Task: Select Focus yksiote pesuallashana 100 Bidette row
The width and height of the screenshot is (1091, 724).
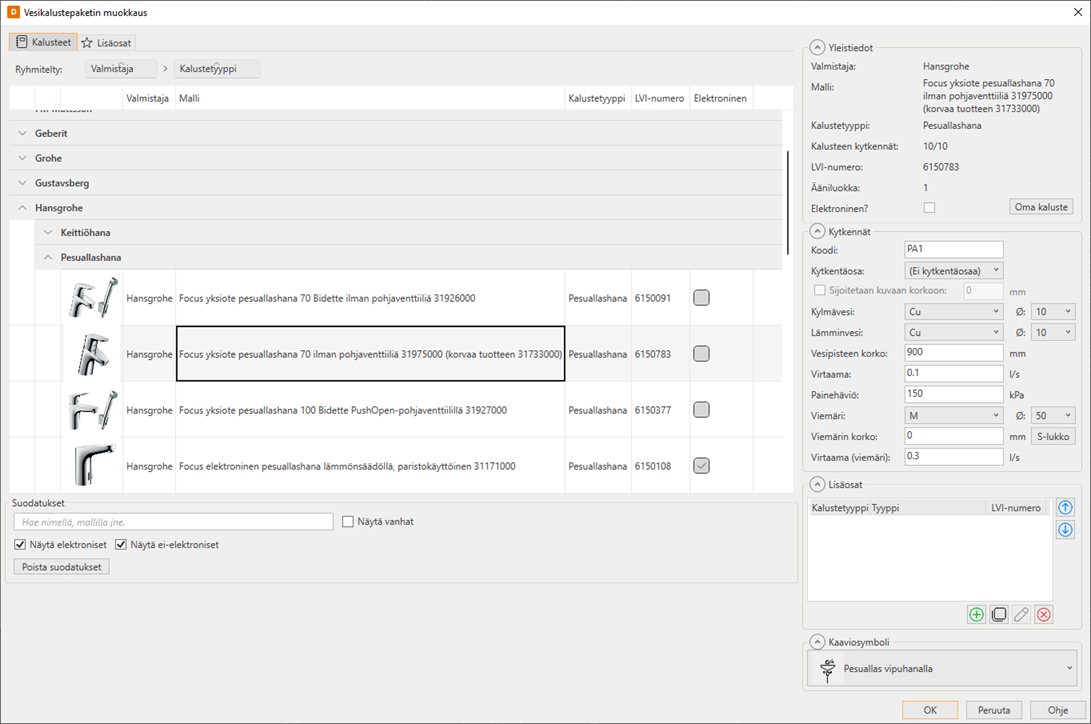Action: pos(396,410)
